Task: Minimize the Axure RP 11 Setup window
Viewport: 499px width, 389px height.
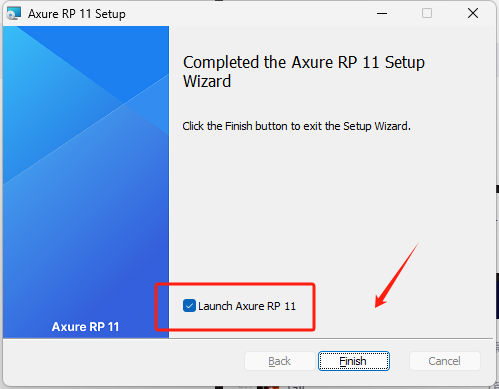Action: [382, 14]
